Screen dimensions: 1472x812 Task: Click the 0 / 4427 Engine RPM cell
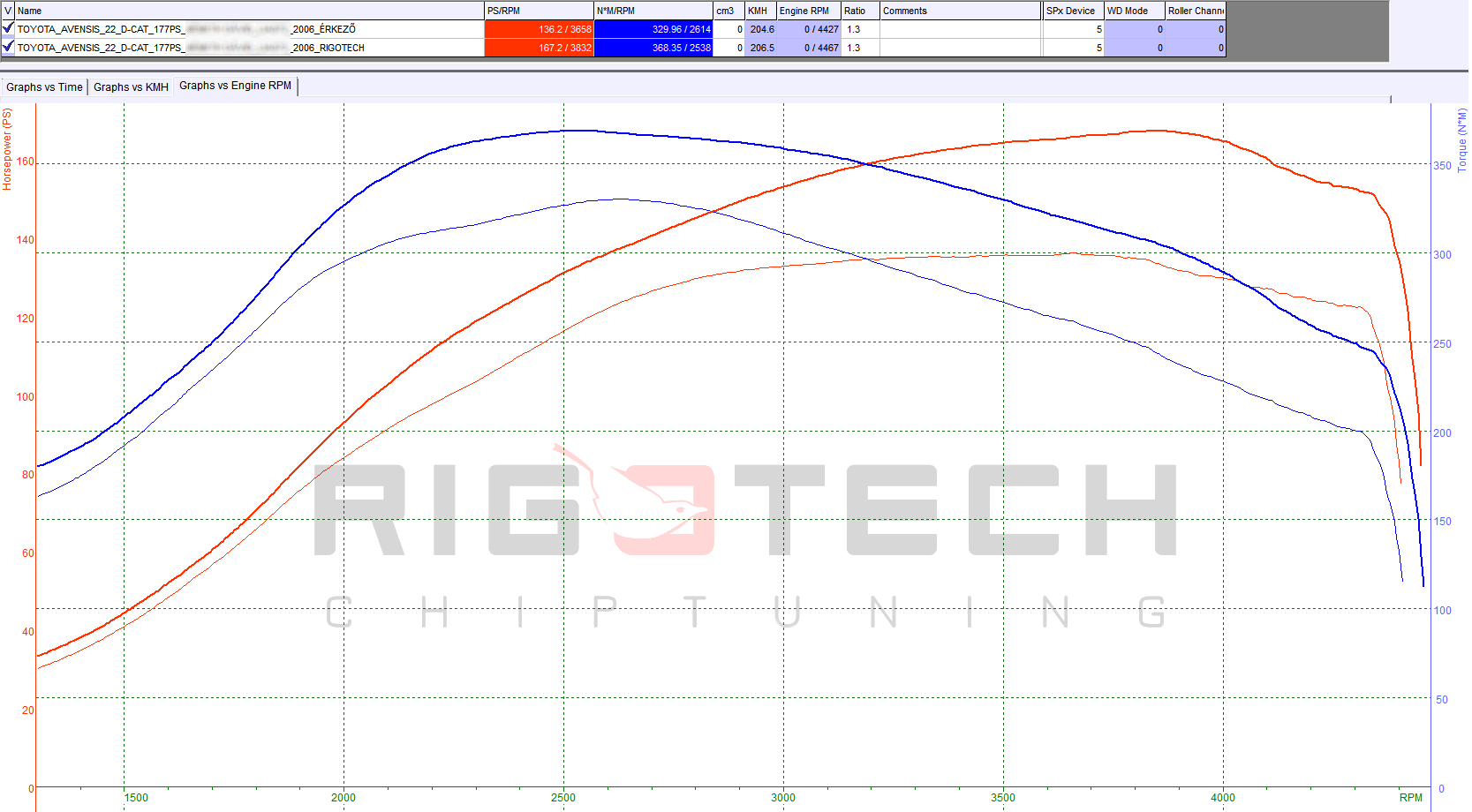[809, 29]
